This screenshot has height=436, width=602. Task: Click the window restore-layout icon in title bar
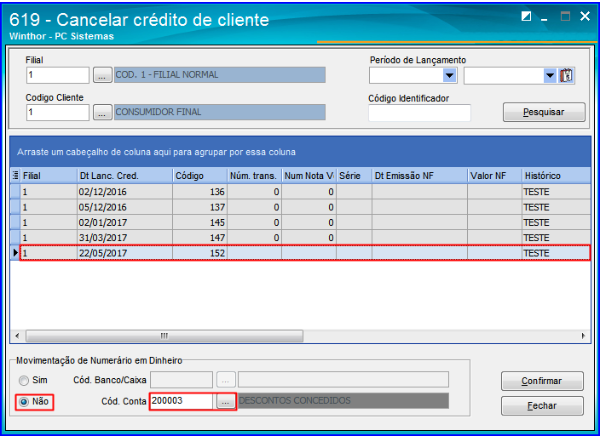[x=526, y=16]
